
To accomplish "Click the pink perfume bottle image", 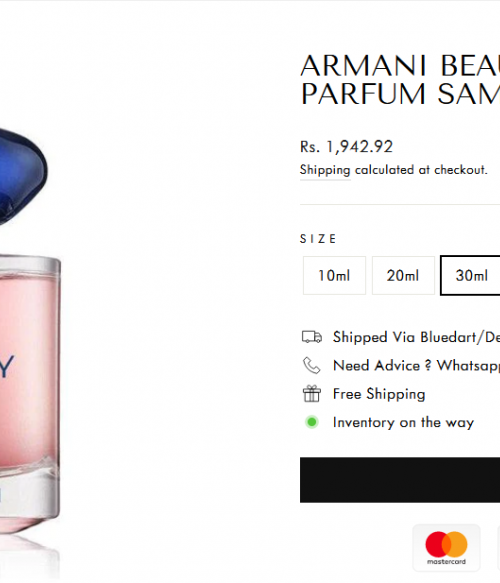I will point(30,394).
